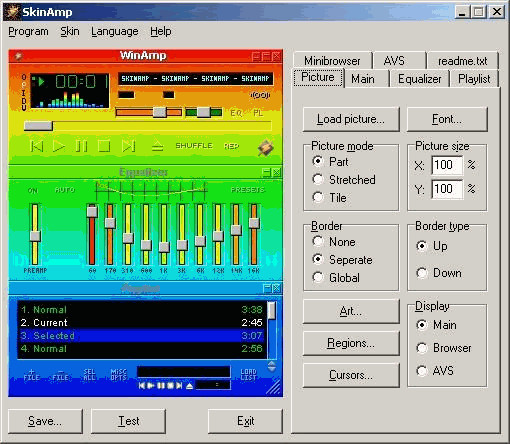Open the Help menu
510x444 pixels.
tap(161, 31)
